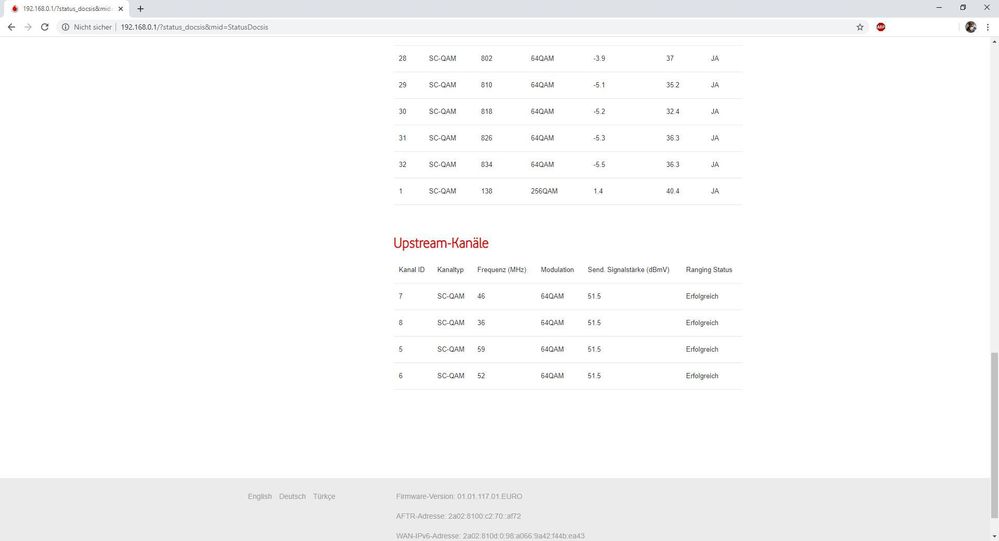Click 'Erfolgreich' status for channel 7
The image size is (999, 541).
(702, 296)
